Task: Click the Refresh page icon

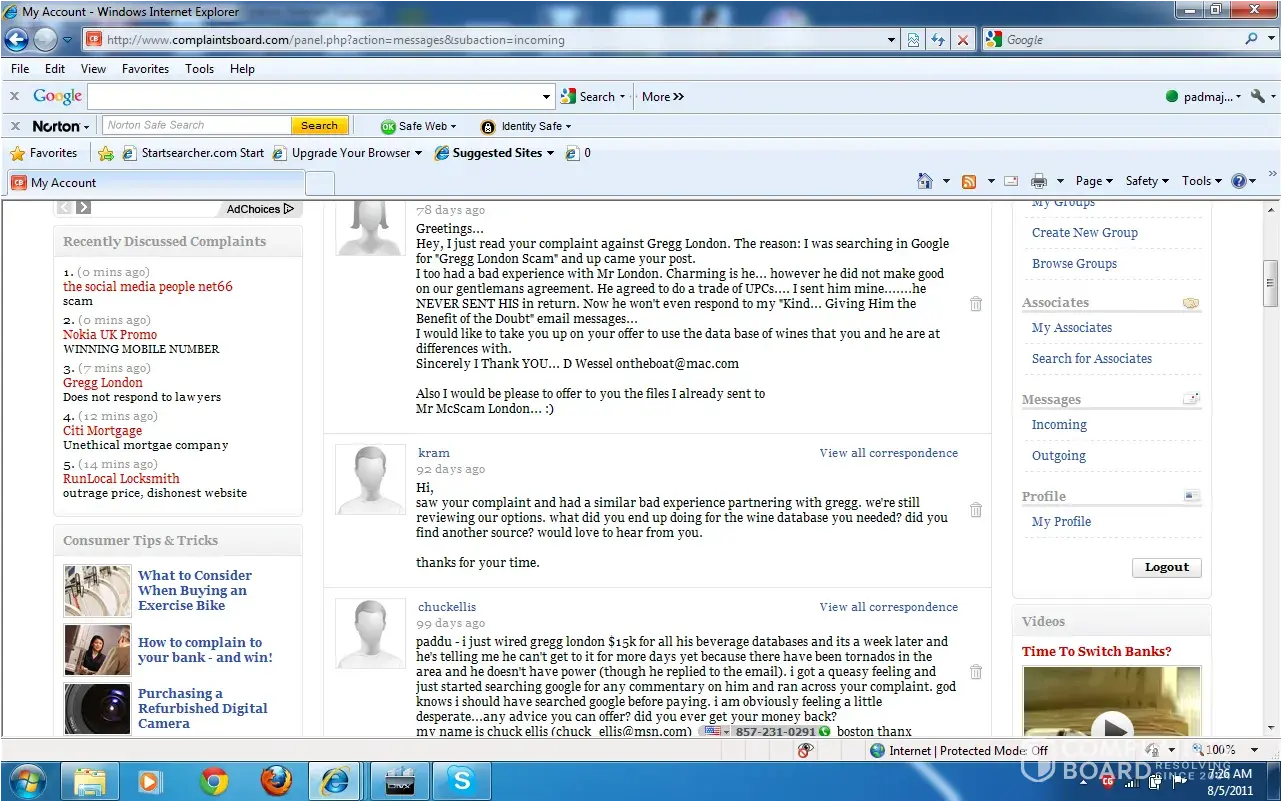Action: [x=938, y=40]
